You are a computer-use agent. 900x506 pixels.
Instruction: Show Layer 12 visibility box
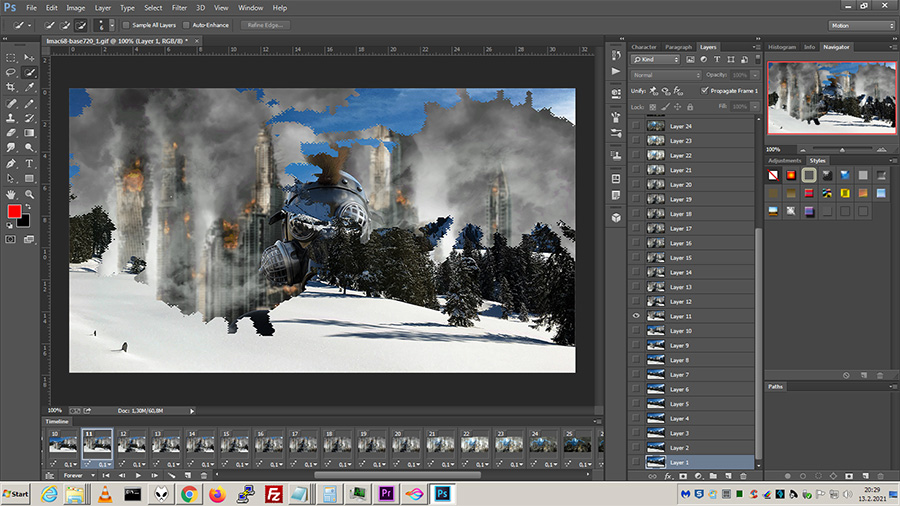point(636,301)
